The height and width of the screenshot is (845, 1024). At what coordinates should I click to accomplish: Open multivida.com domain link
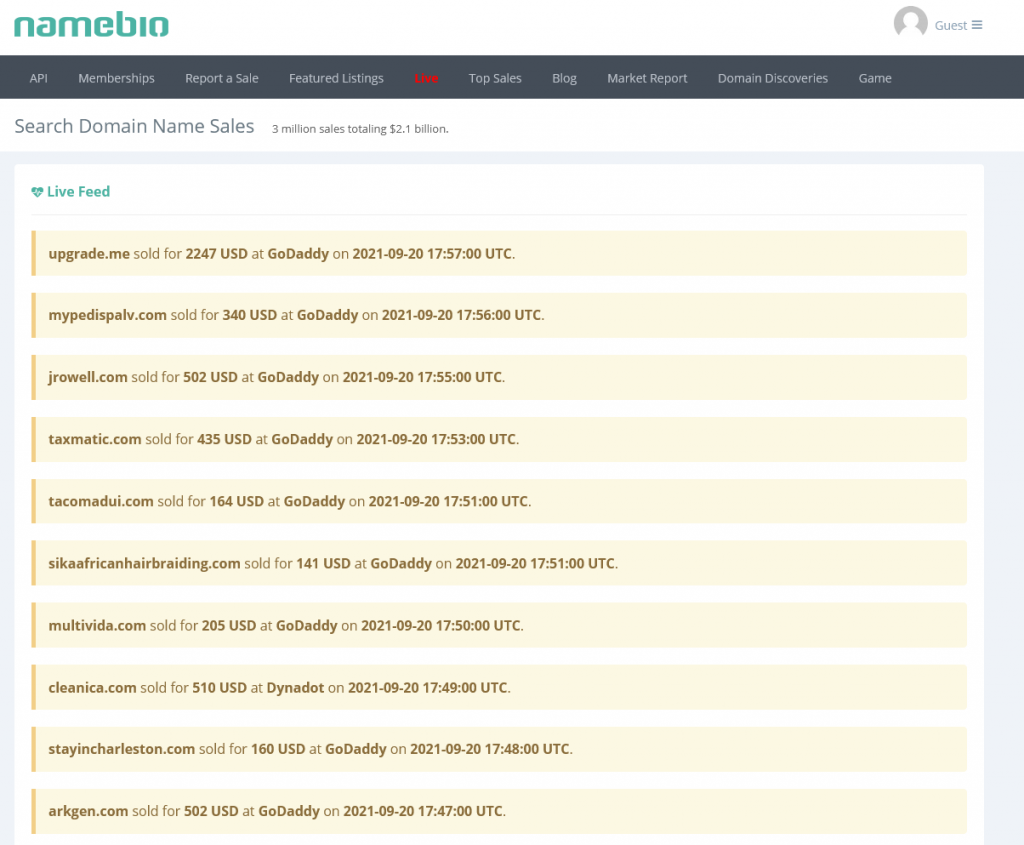point(97,626)
